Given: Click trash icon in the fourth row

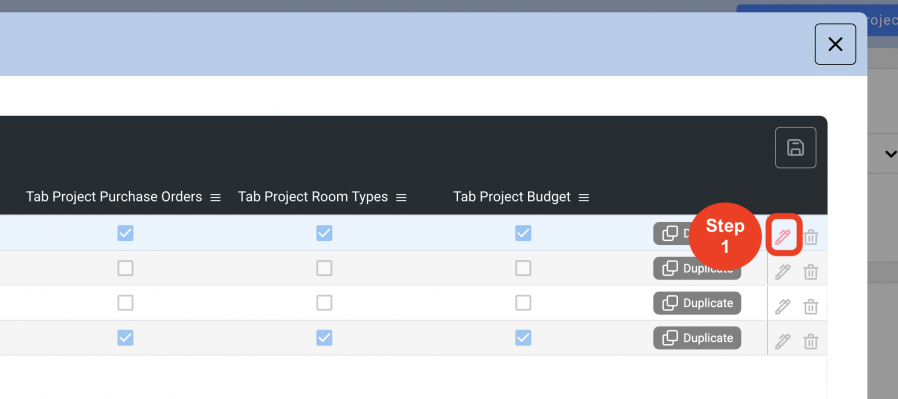Looking at the screenshot, I should point(810,341).
